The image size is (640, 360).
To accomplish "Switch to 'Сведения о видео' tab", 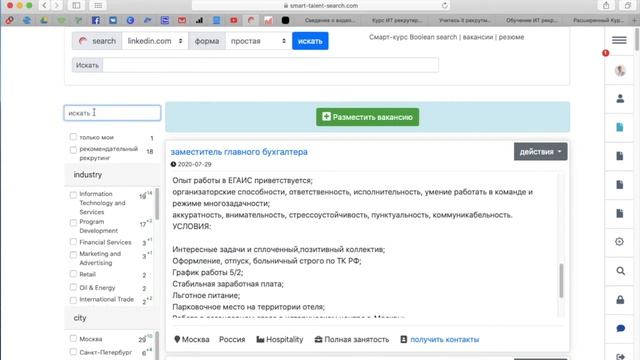I will [x=330, y=20].
